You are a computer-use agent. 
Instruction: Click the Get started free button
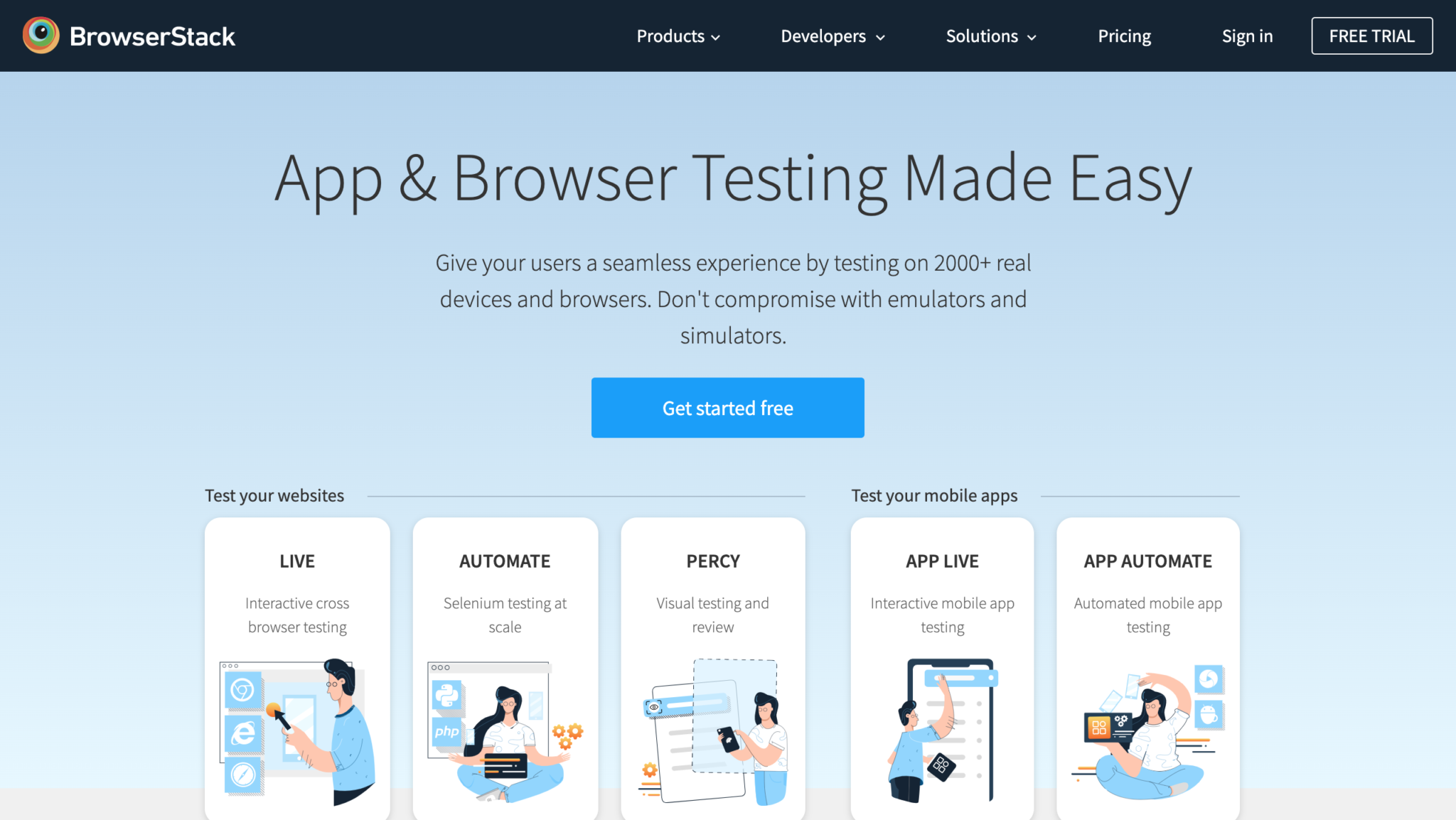728,407
